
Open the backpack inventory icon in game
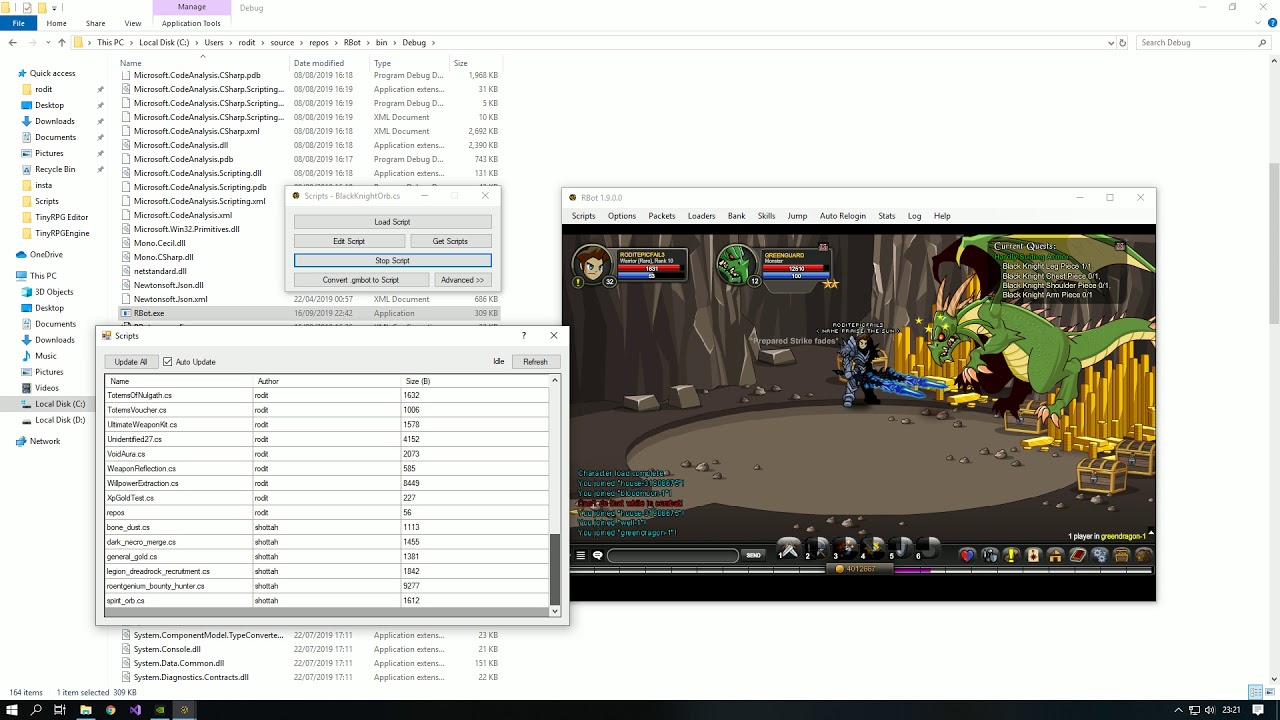(1144, 555)
